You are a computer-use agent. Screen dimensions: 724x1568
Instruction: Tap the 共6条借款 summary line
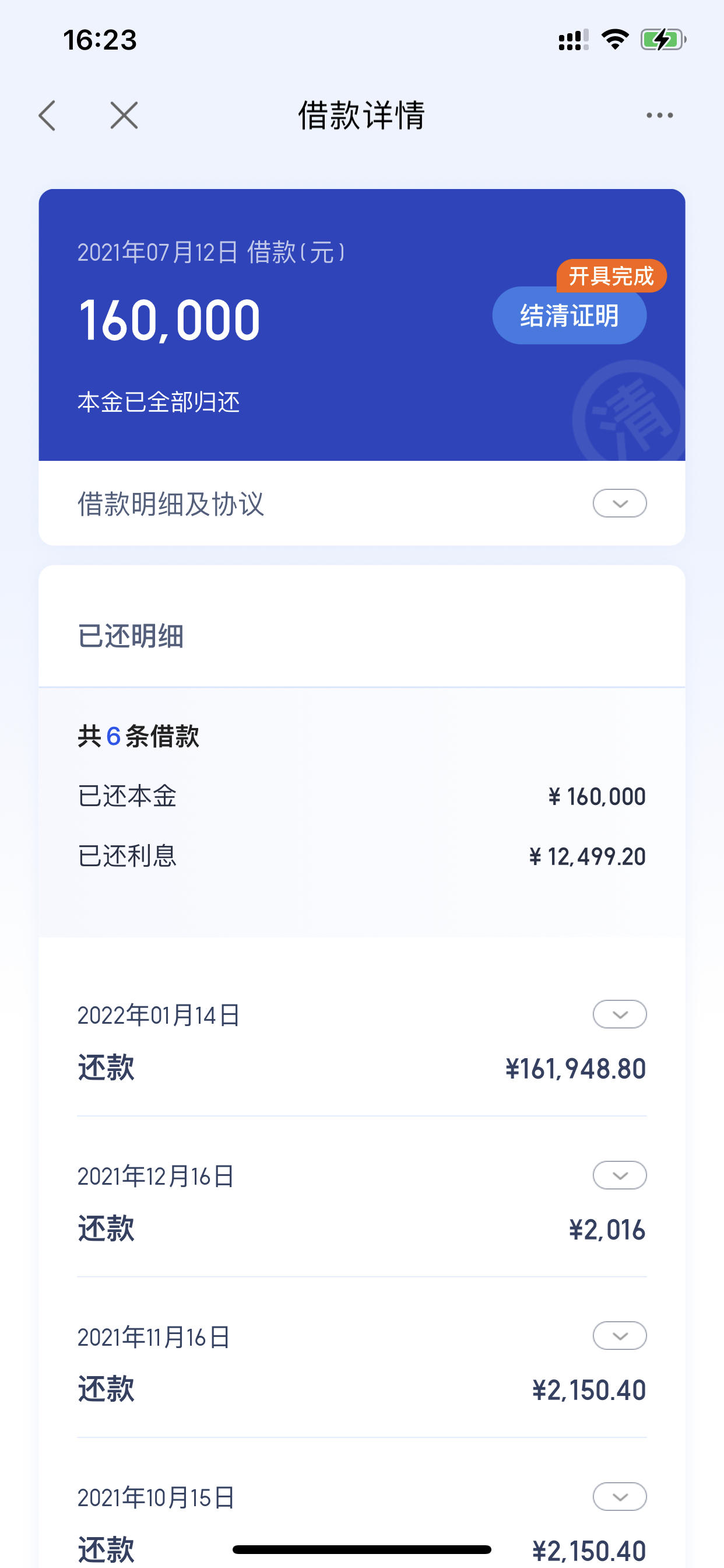pos(138,736)
